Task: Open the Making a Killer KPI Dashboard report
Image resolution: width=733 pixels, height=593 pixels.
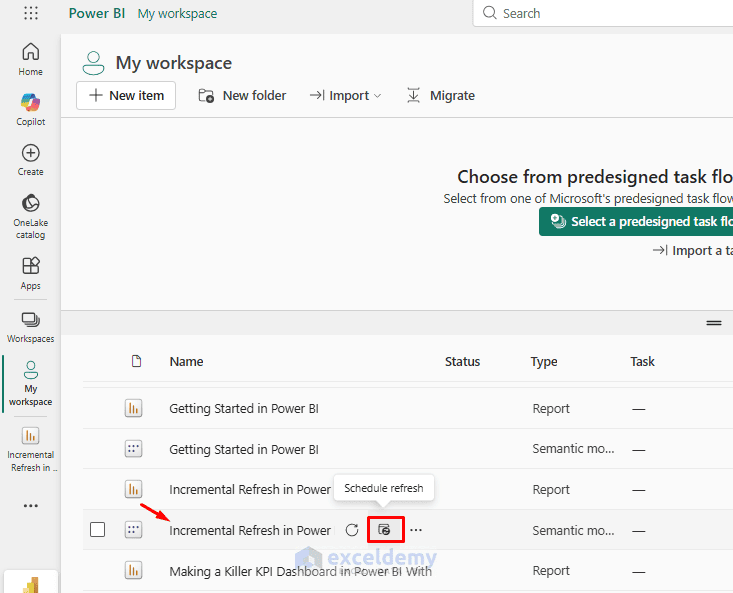Action: [x=300, y=571]
